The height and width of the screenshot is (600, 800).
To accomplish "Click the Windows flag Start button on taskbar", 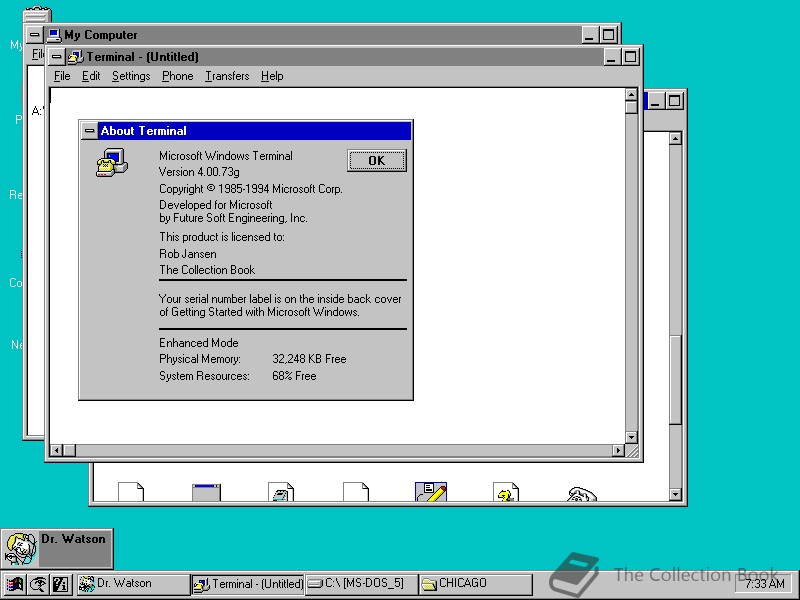I will [x=14, y=584].
